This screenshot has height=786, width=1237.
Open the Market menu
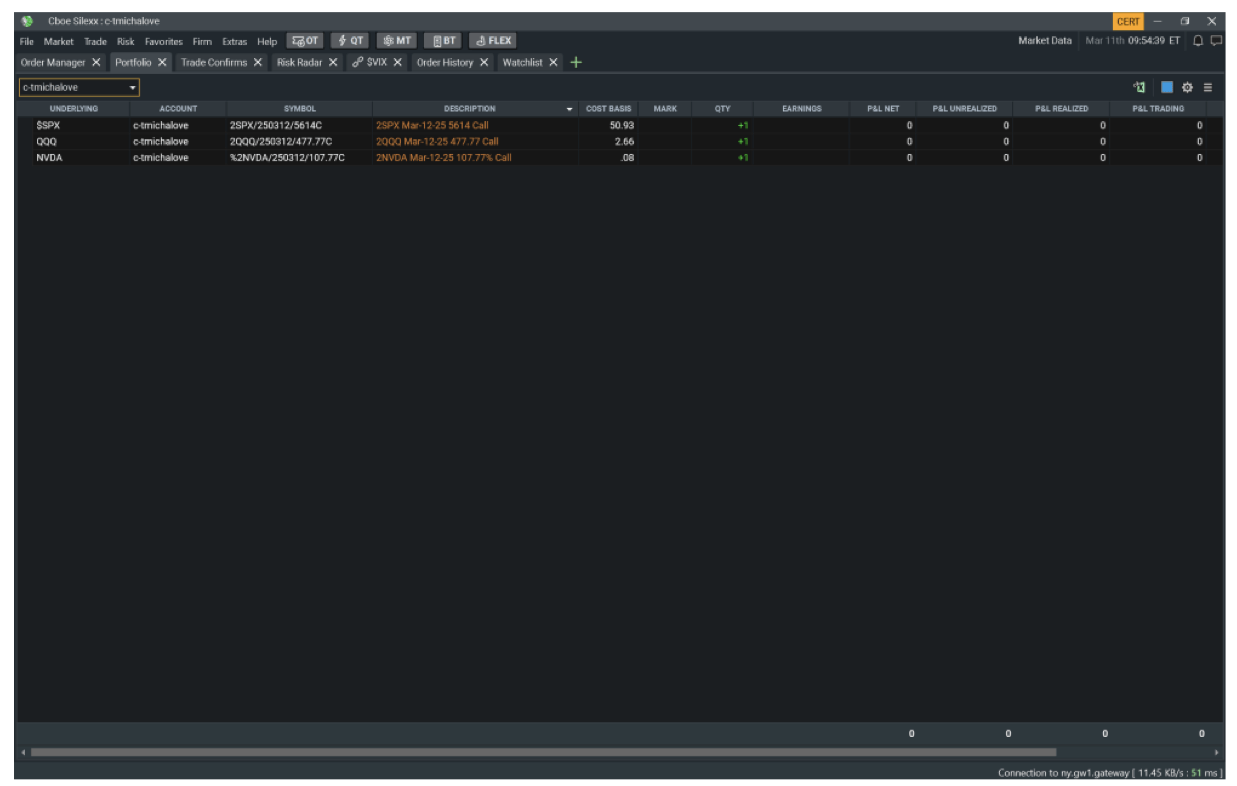(59, 41)
